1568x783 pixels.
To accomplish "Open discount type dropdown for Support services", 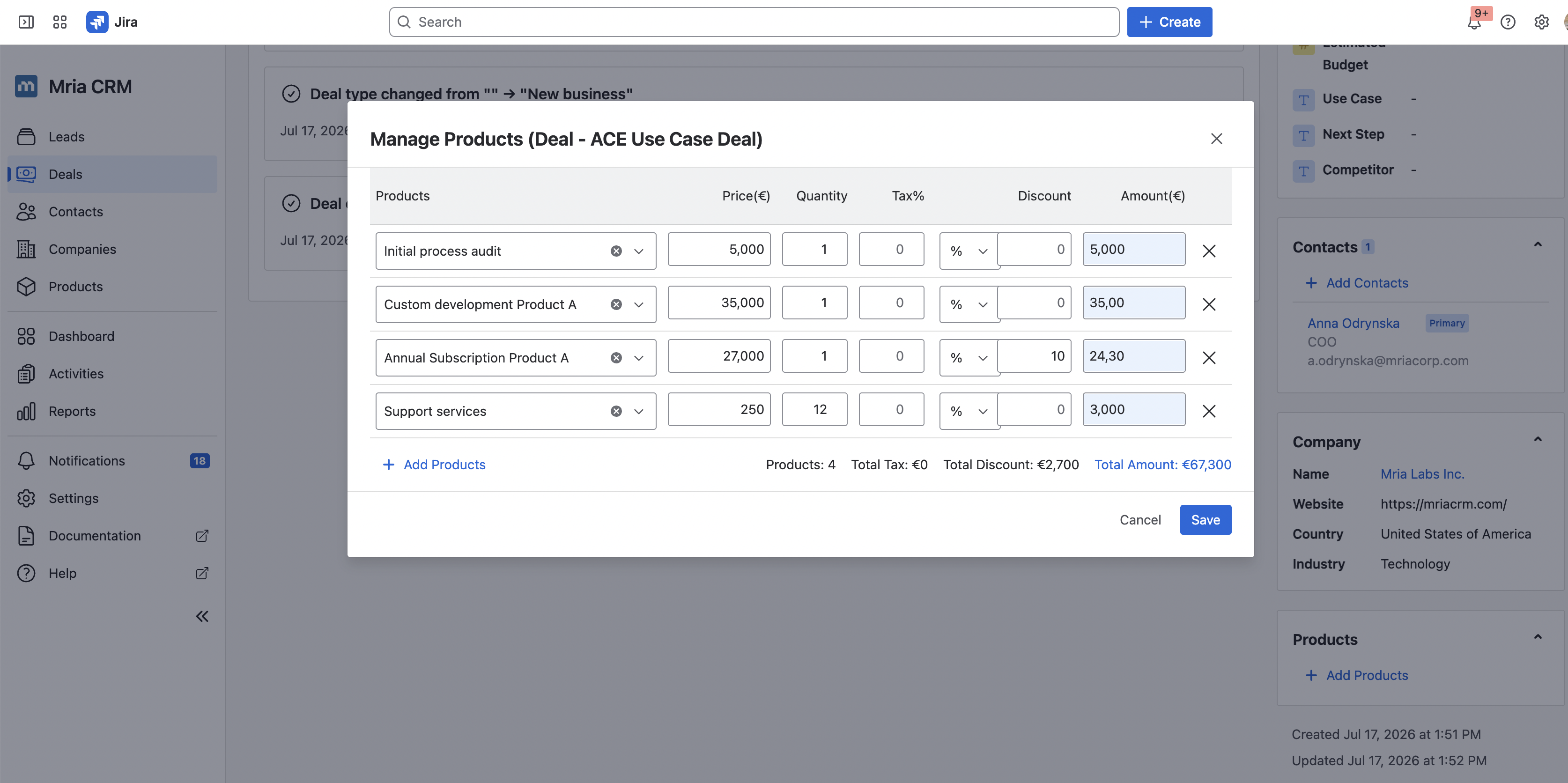I will tap(969, 412).
